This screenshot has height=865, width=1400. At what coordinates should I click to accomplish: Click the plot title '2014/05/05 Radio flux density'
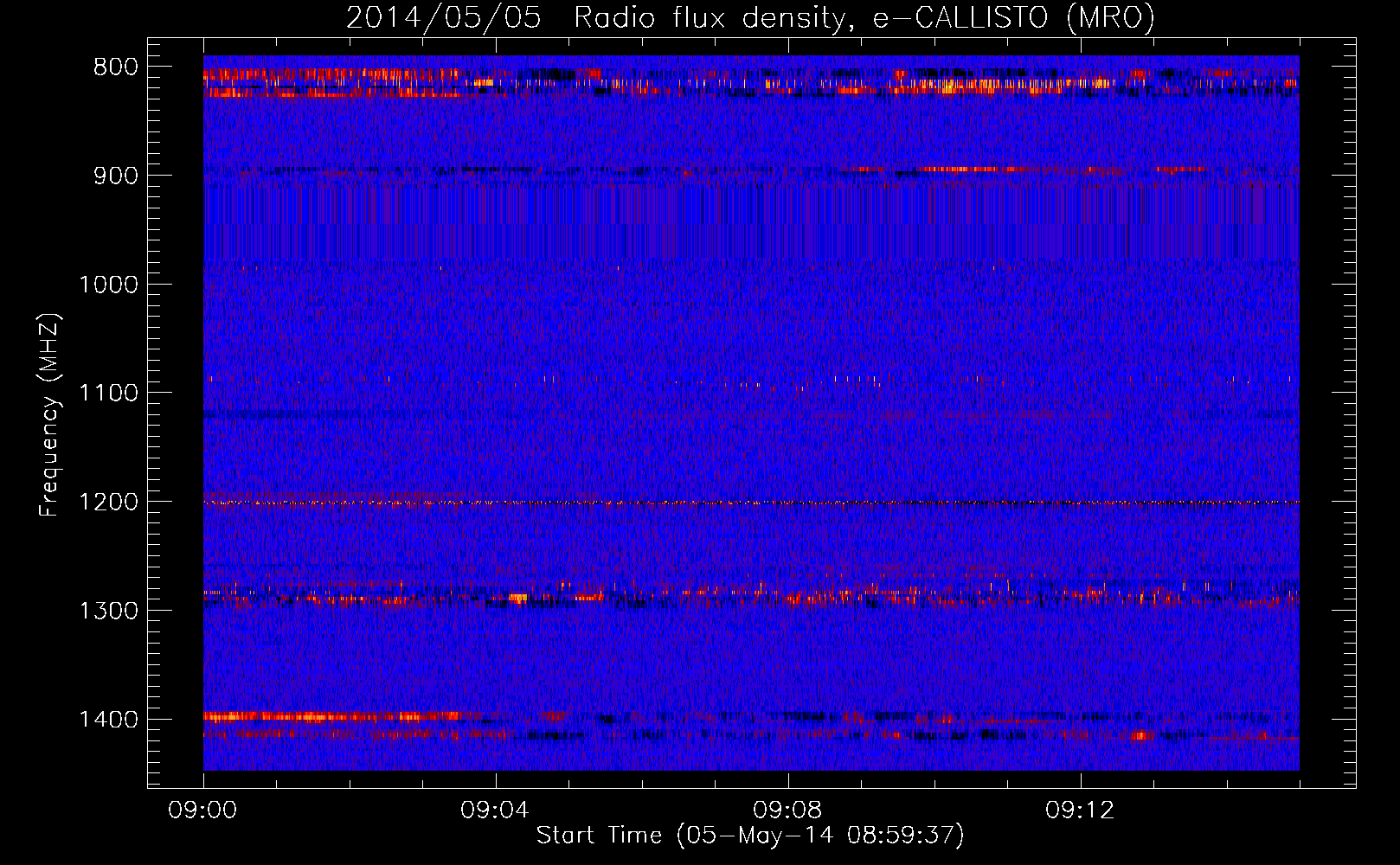coord(596,17)
